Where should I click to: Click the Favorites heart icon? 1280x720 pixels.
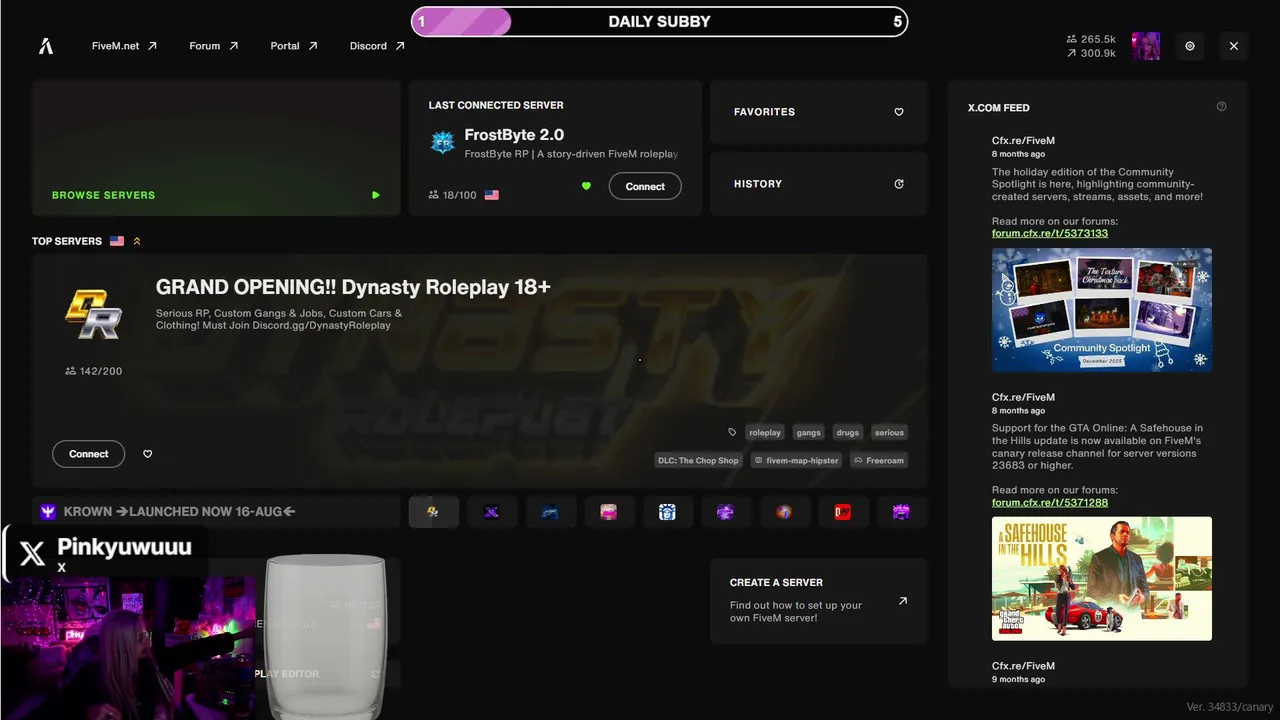899,112
